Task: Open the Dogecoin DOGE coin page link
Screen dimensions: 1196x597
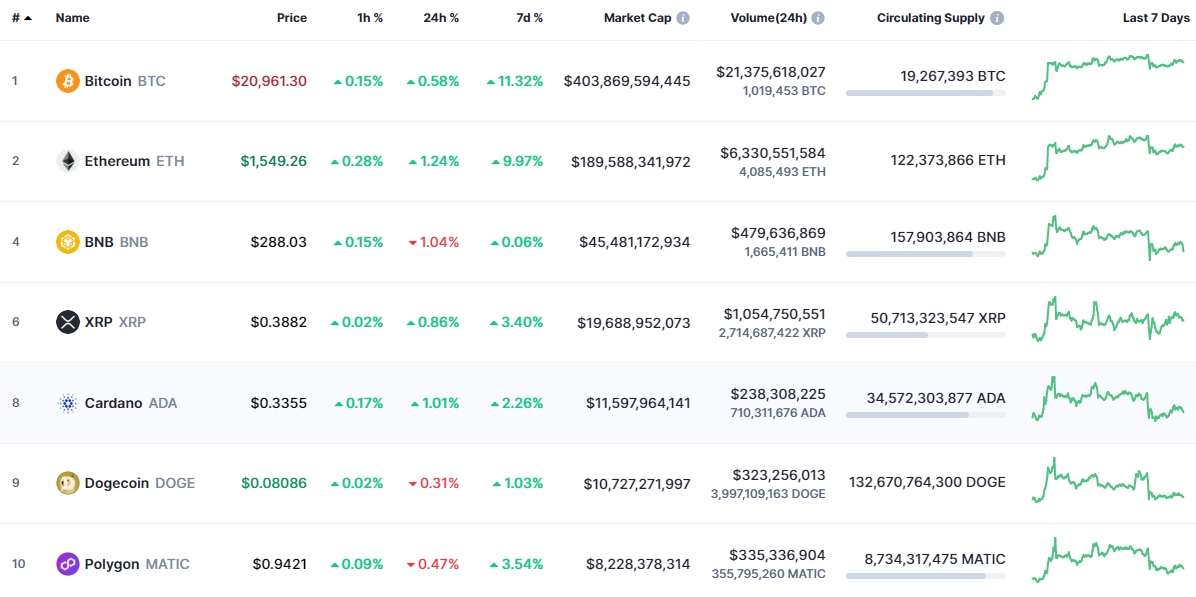Action: point(140,483)
